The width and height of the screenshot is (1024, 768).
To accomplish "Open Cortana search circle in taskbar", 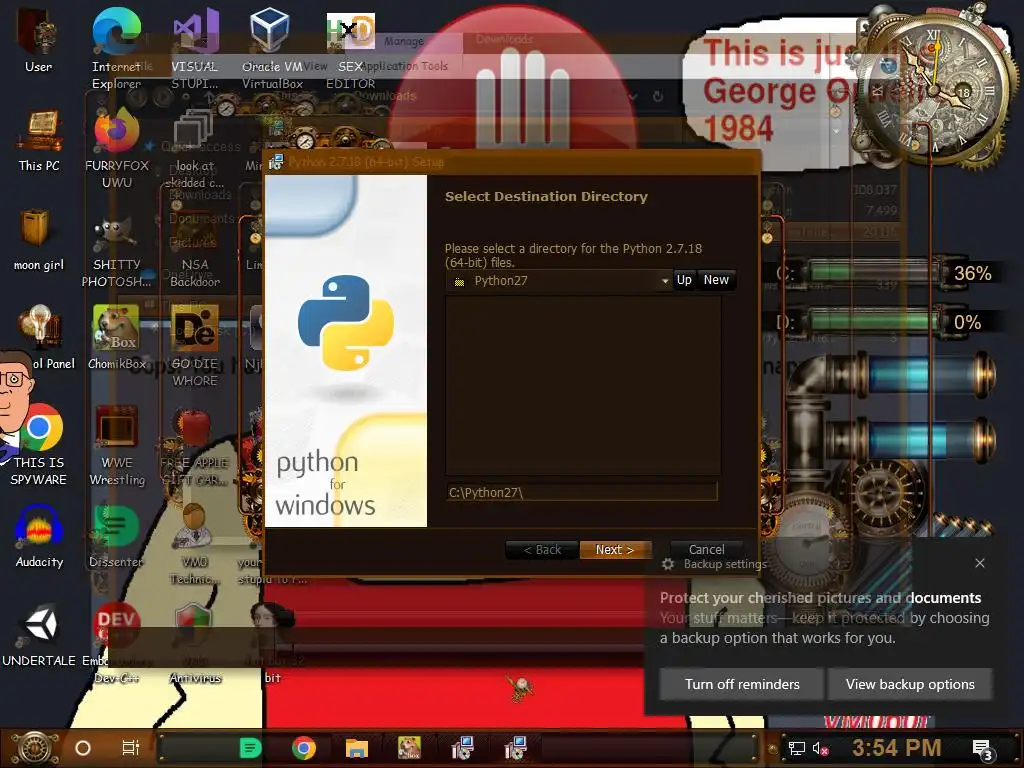I will pyautogui.click(x=83, y=748).
